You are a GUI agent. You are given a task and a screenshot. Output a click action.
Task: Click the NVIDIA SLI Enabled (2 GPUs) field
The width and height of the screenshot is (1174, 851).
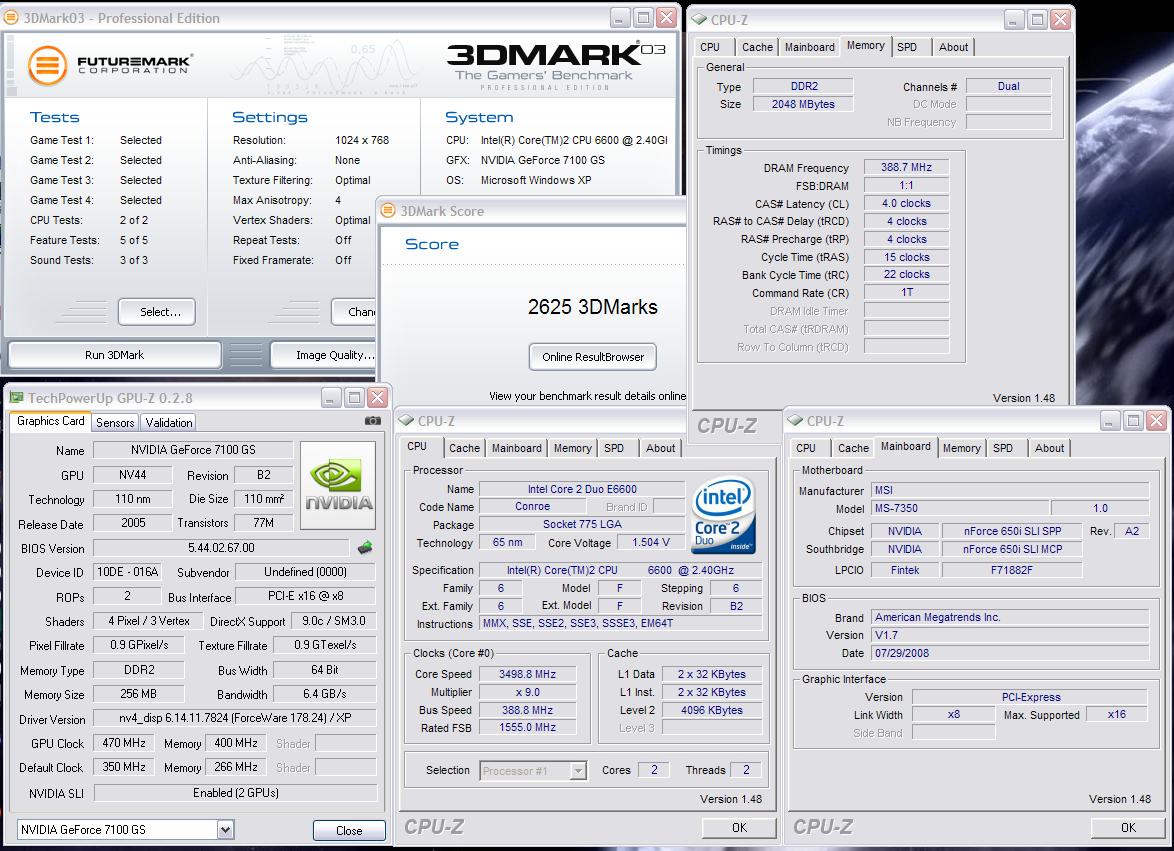click(235, 793)
